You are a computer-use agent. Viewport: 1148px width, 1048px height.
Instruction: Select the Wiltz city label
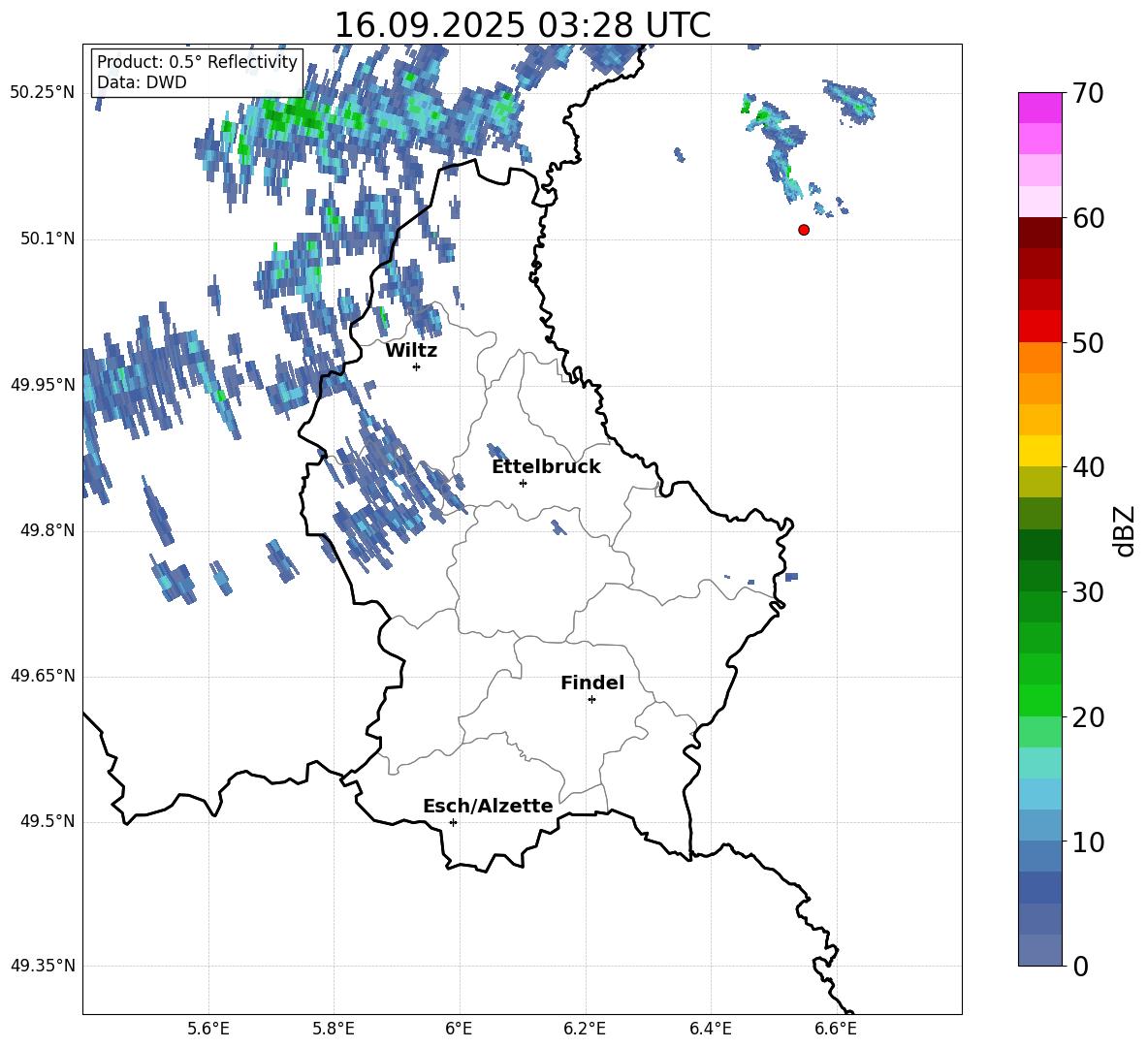411,351
